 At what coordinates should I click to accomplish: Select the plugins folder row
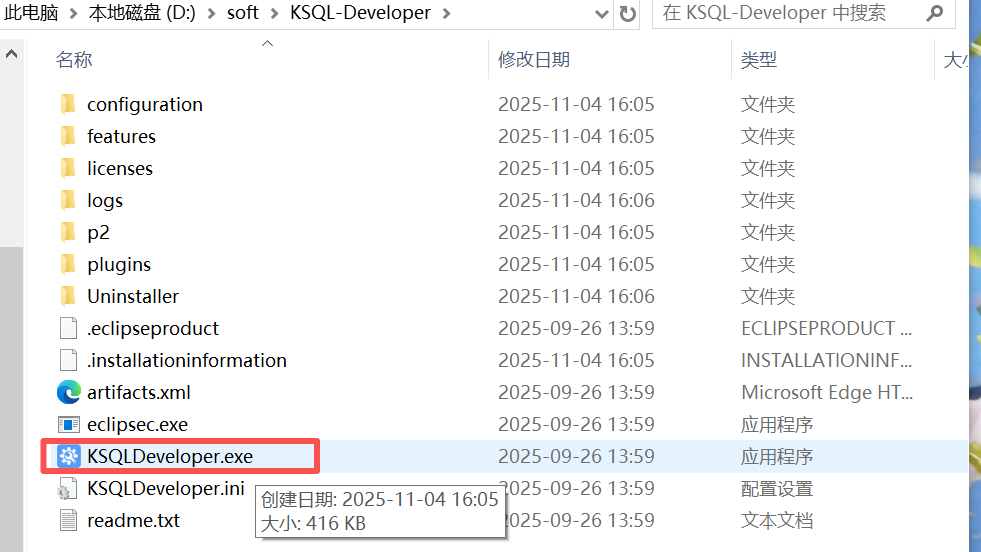click(119, 264)
